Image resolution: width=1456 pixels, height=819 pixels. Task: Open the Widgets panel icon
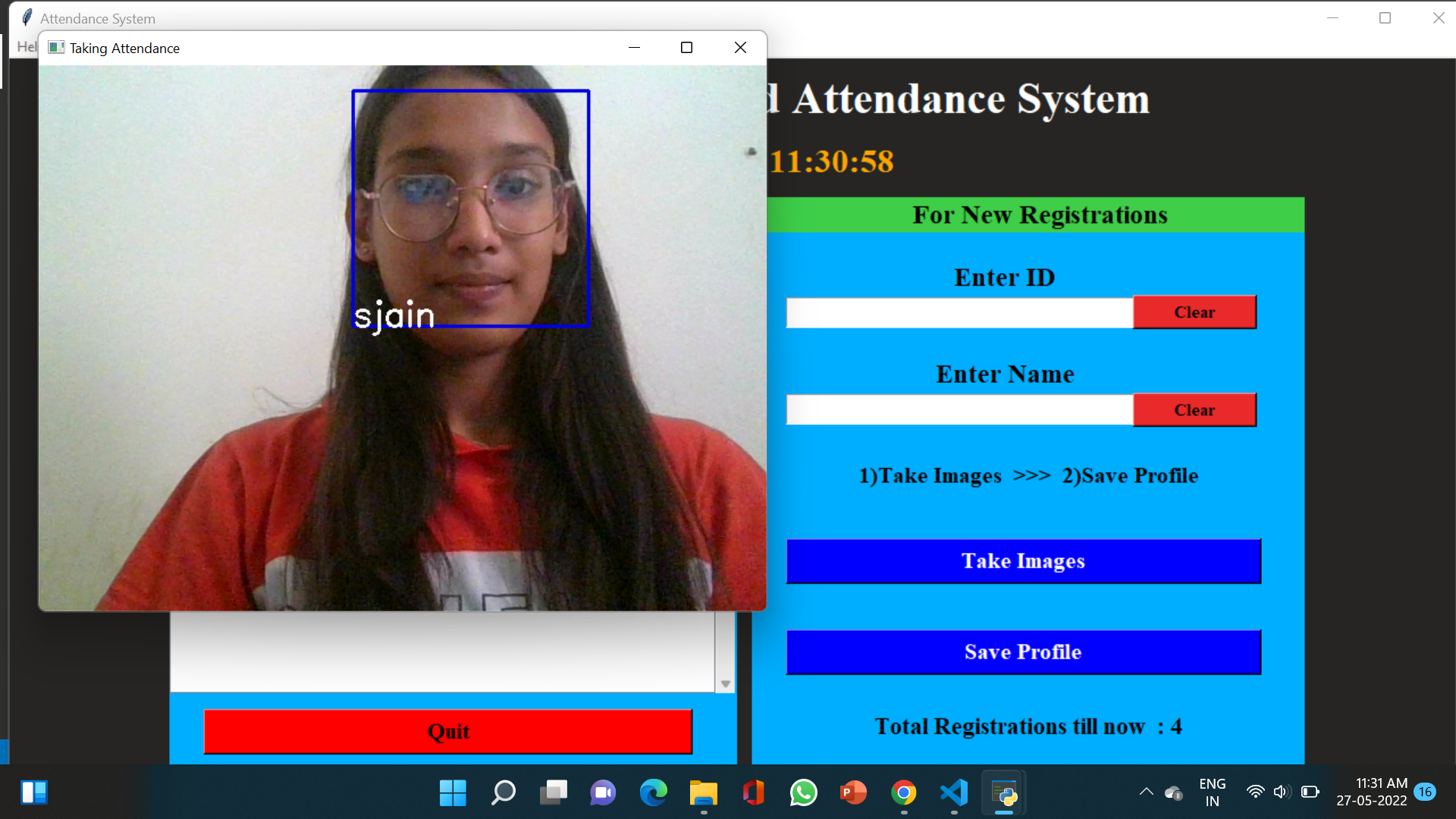[x=34, y=792]
